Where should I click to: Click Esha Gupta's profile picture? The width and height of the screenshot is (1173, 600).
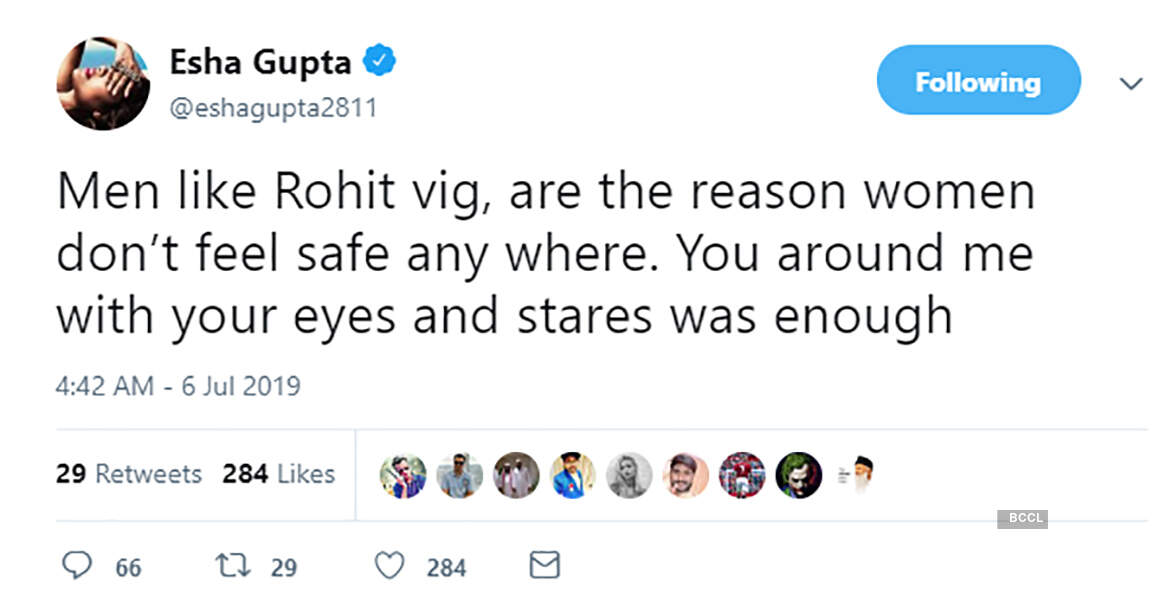coord(103,83)
